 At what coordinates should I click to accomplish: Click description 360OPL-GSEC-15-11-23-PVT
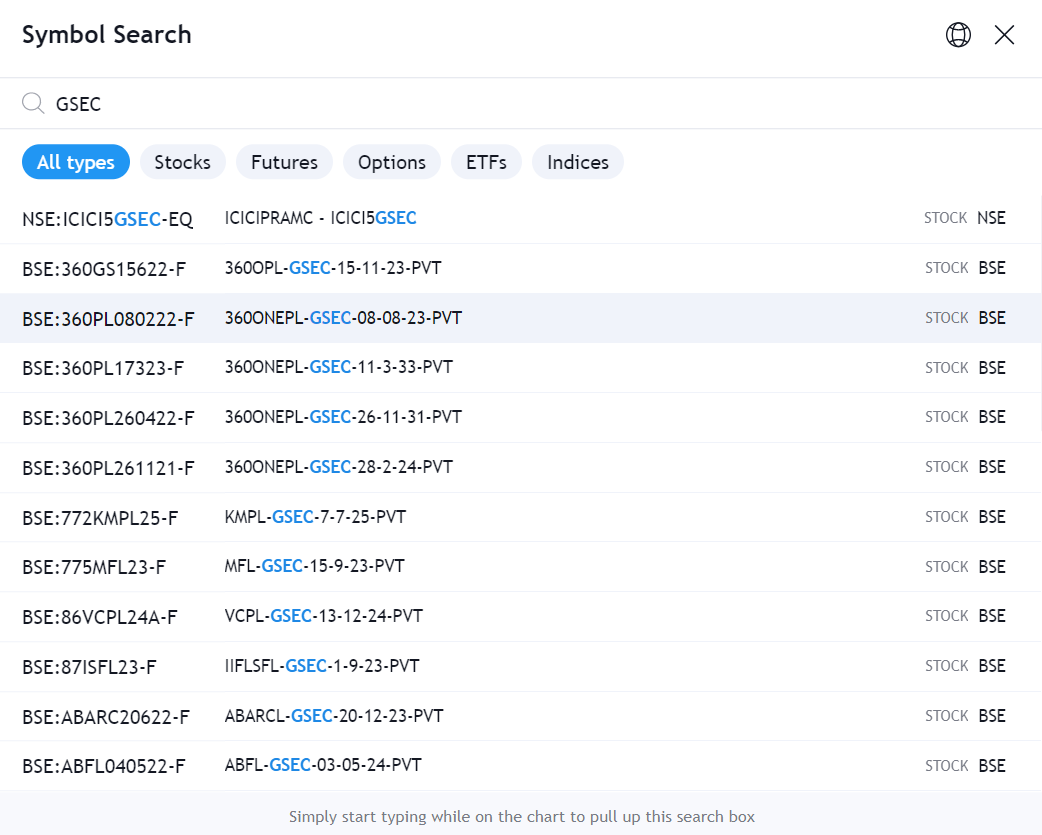[333, 268]
